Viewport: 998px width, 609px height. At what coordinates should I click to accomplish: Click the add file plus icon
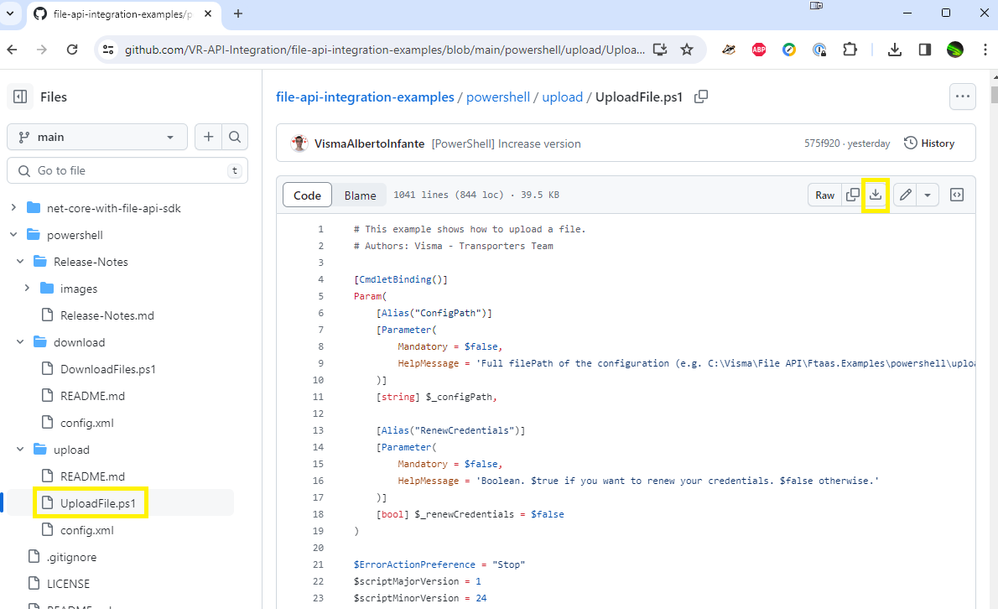point(209,137)
